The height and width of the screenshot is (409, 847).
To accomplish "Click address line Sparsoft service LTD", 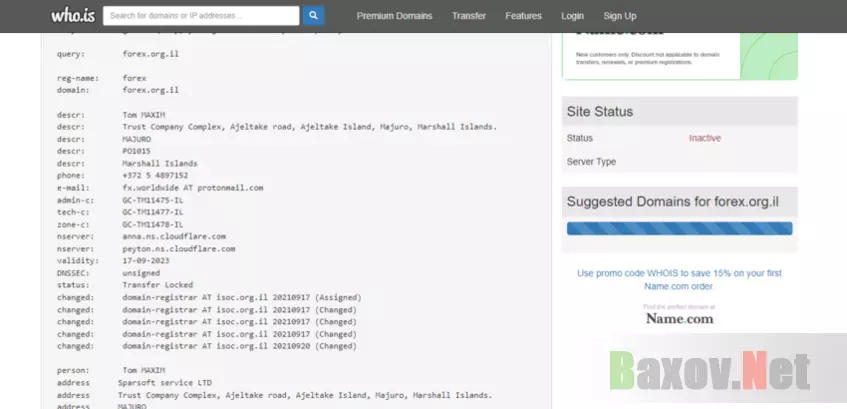I will click(165, 383).
